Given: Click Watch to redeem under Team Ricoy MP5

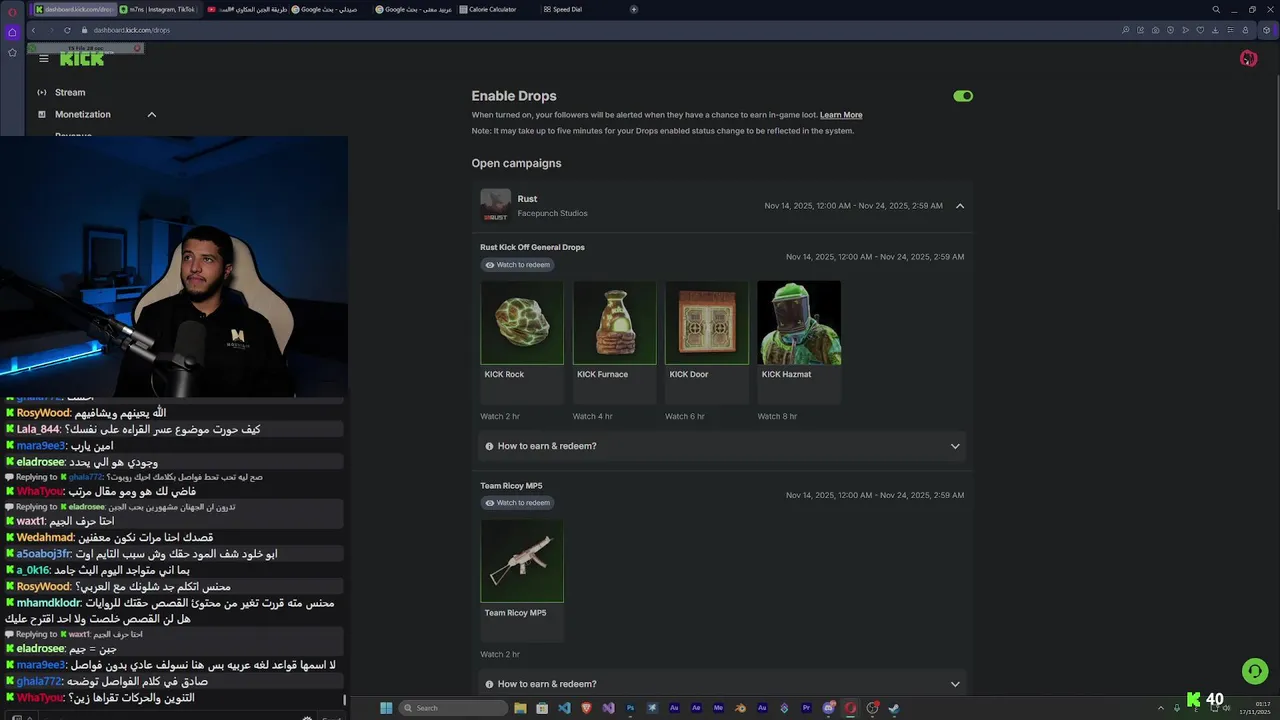Looking at the screenshot, I should 517,503.
